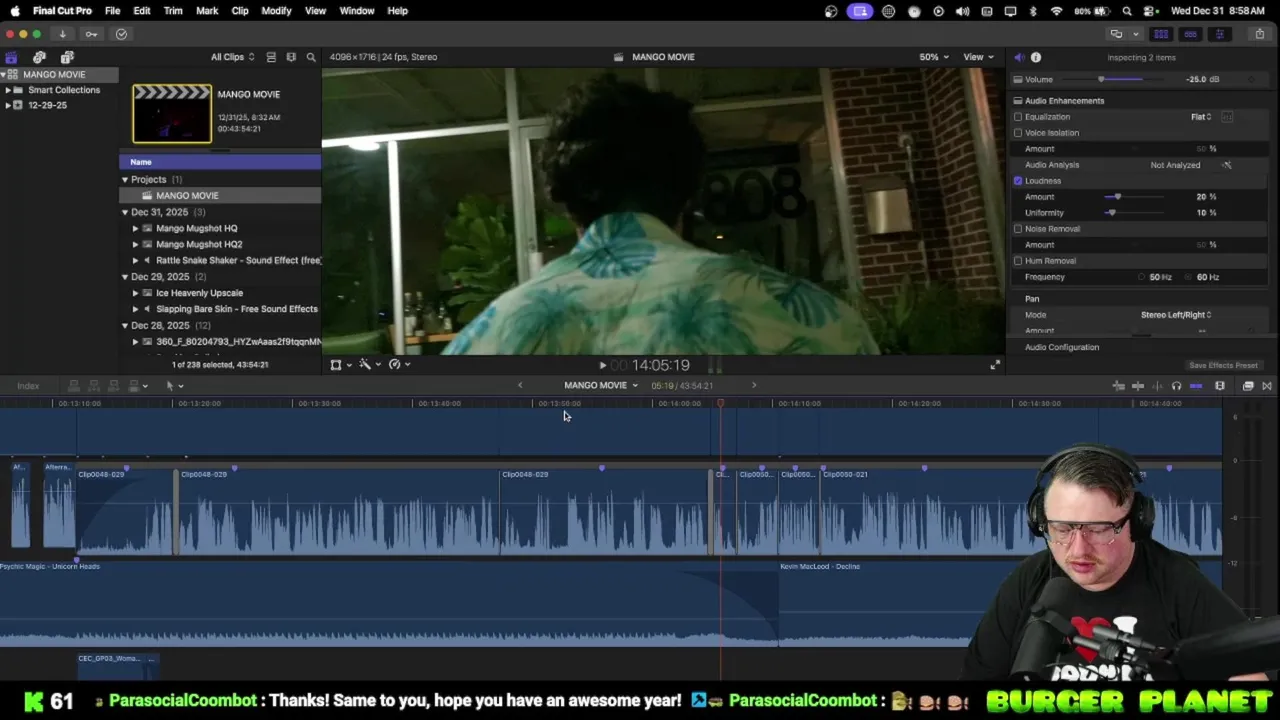Enter viewer full screen mode
1280x720 pixels.
995,365
